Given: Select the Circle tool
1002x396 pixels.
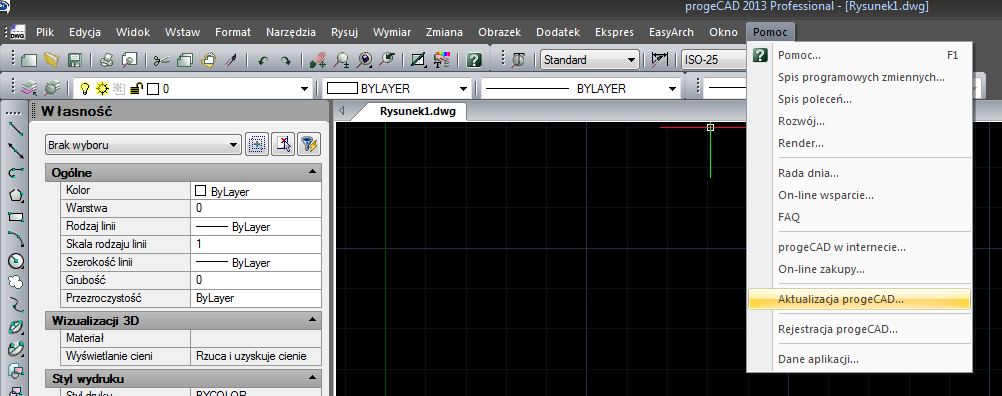Looking at the screenshot, I should coord(16,261).
